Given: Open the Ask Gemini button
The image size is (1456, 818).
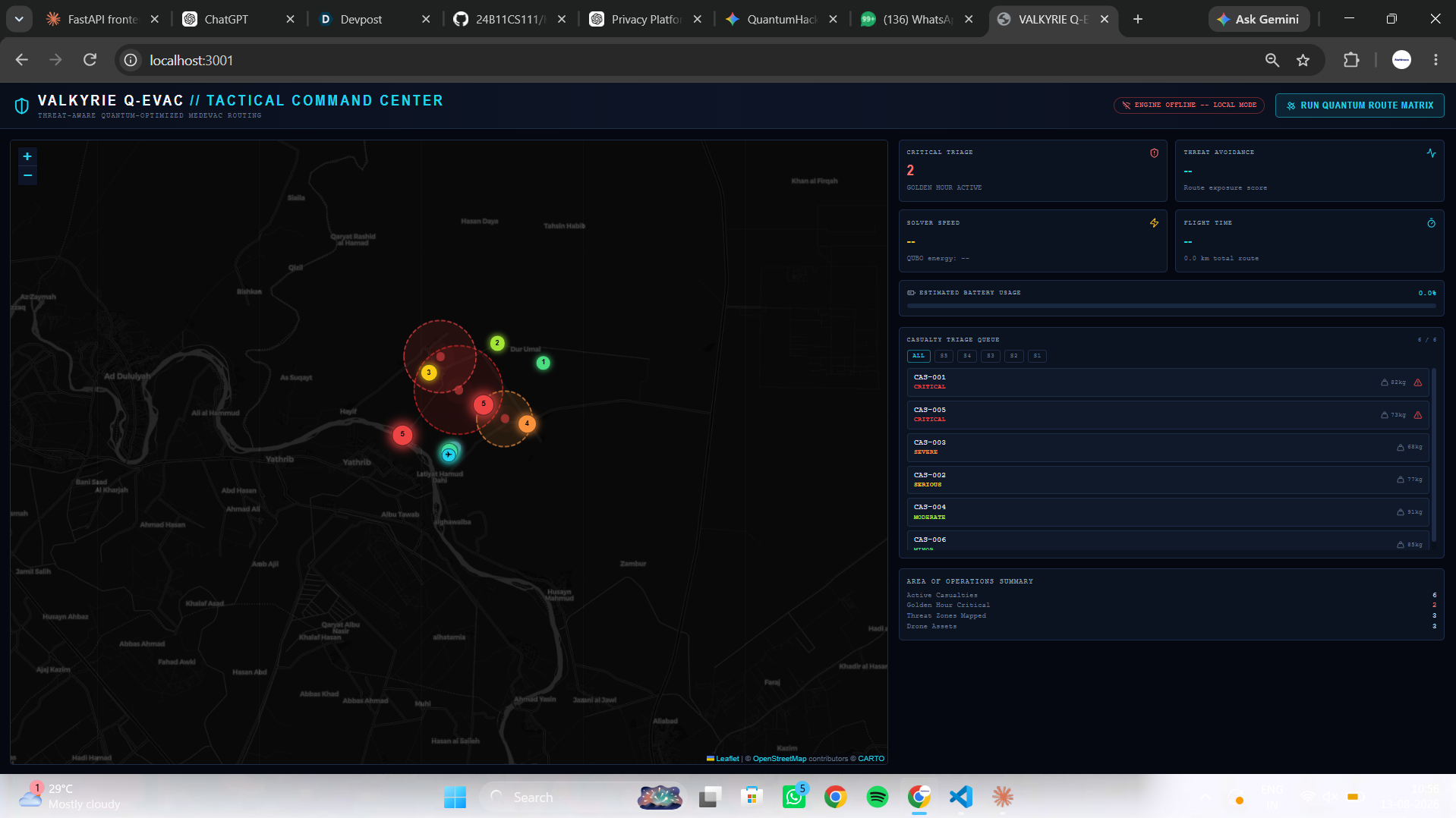Looking at the screenshot, I should (1259, 19).
